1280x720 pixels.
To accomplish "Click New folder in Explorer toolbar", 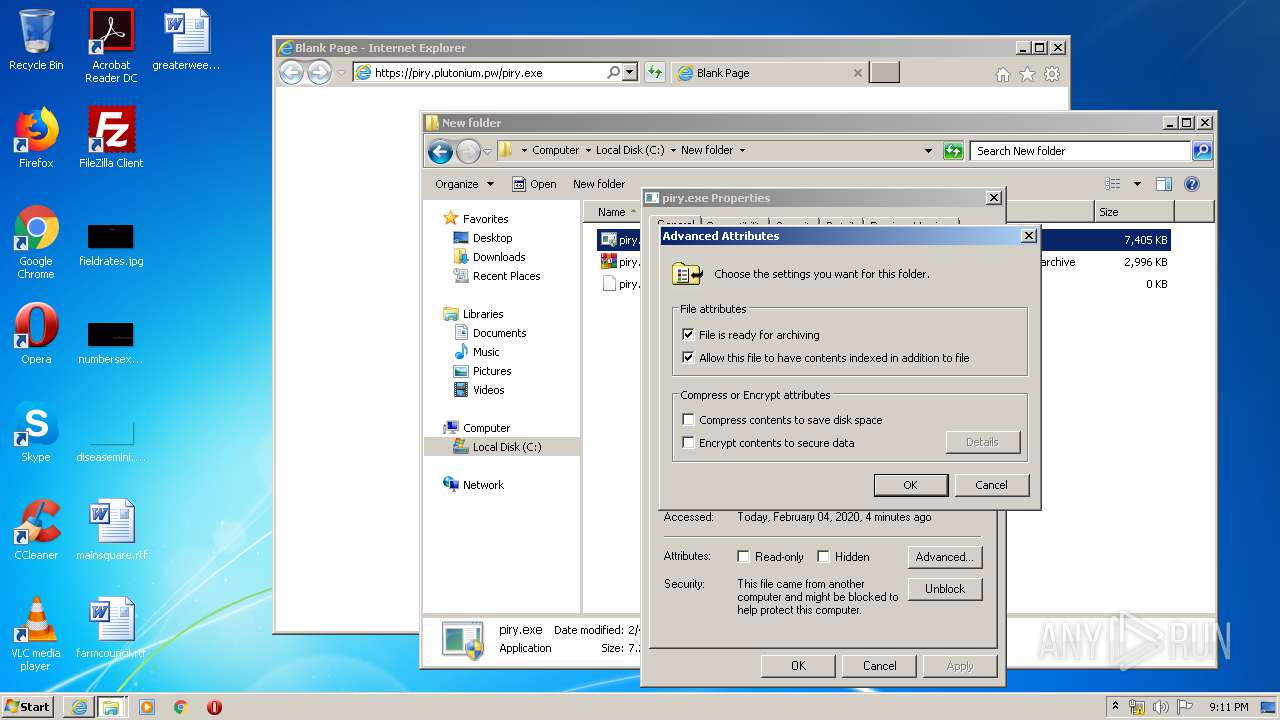I will tap(599, 184).
